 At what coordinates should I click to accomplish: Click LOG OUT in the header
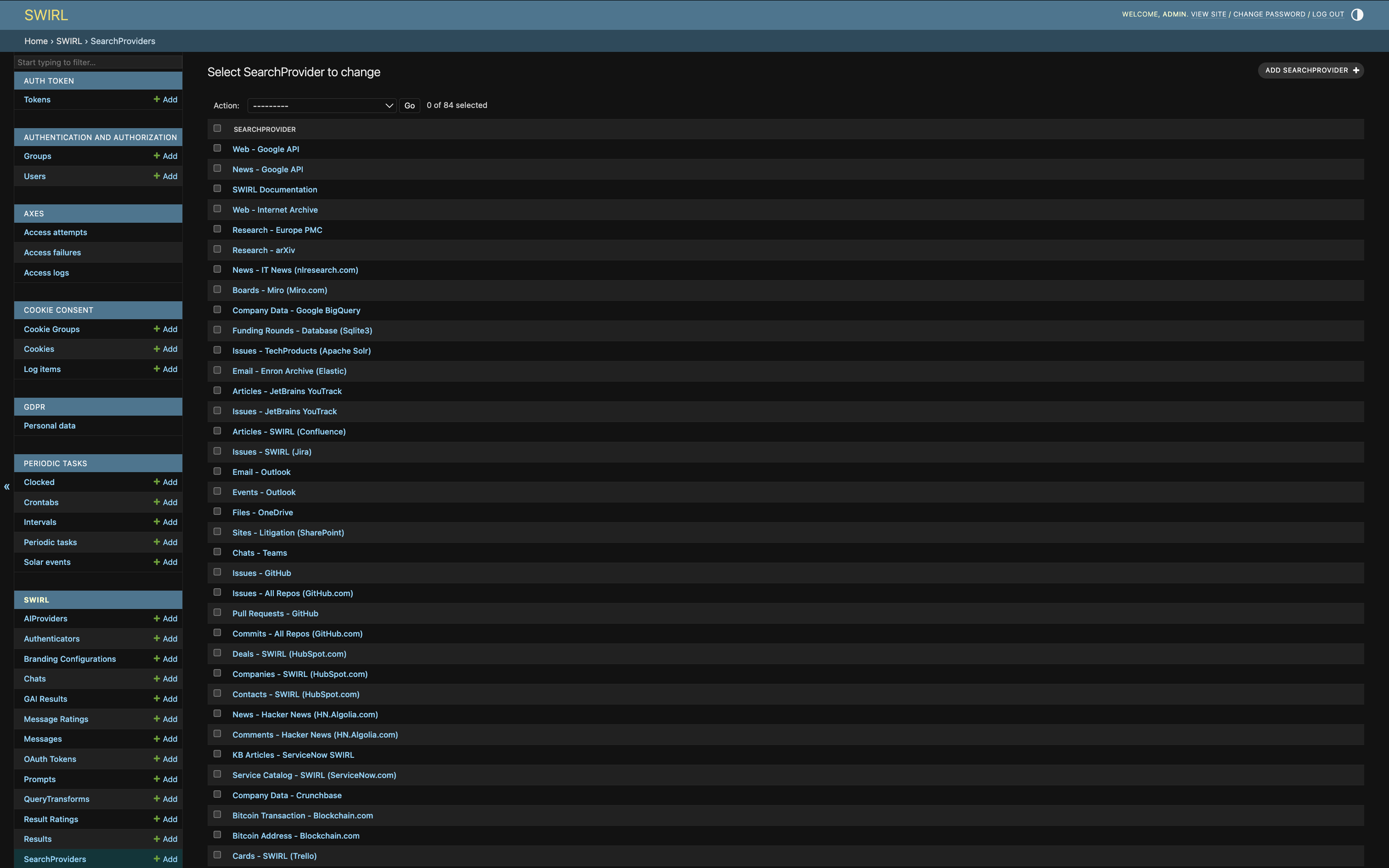tap(1328, 14)
